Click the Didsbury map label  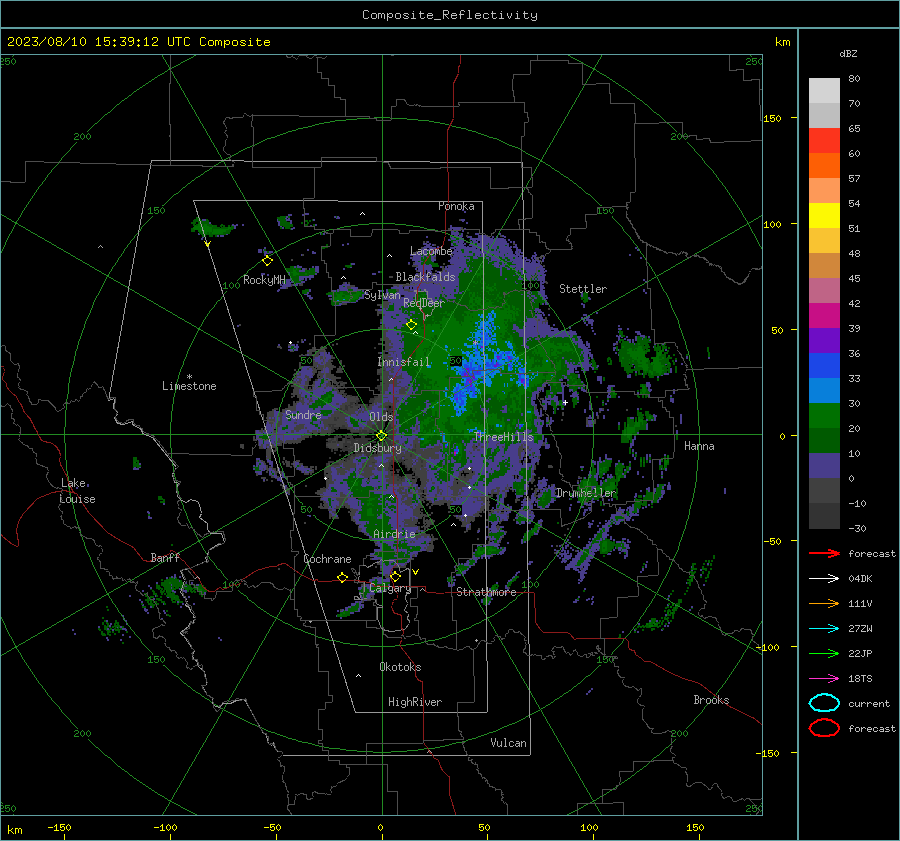pos(377,448)
